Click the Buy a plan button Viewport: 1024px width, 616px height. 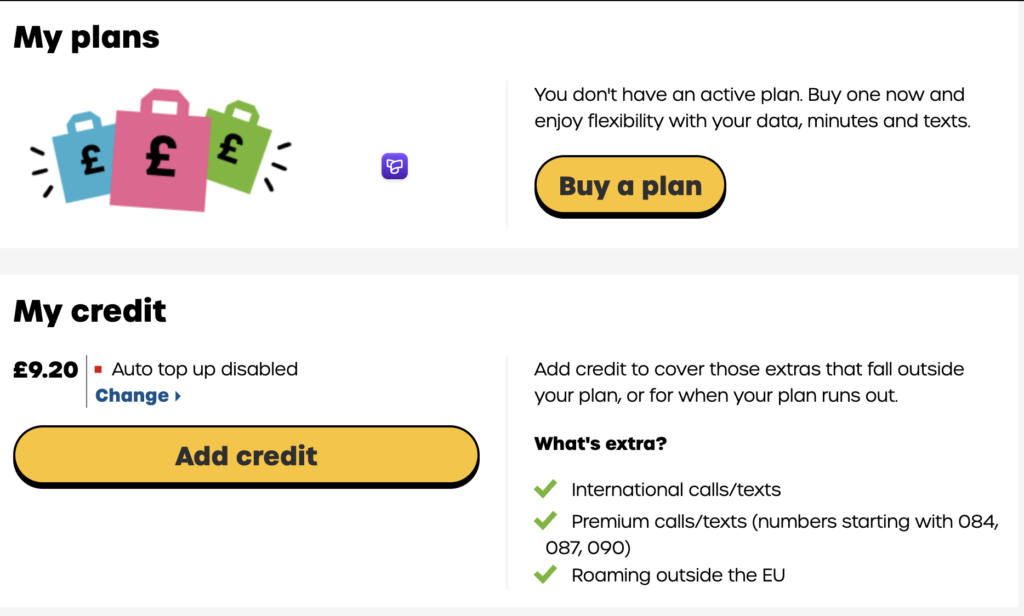[x=630, y=186]
